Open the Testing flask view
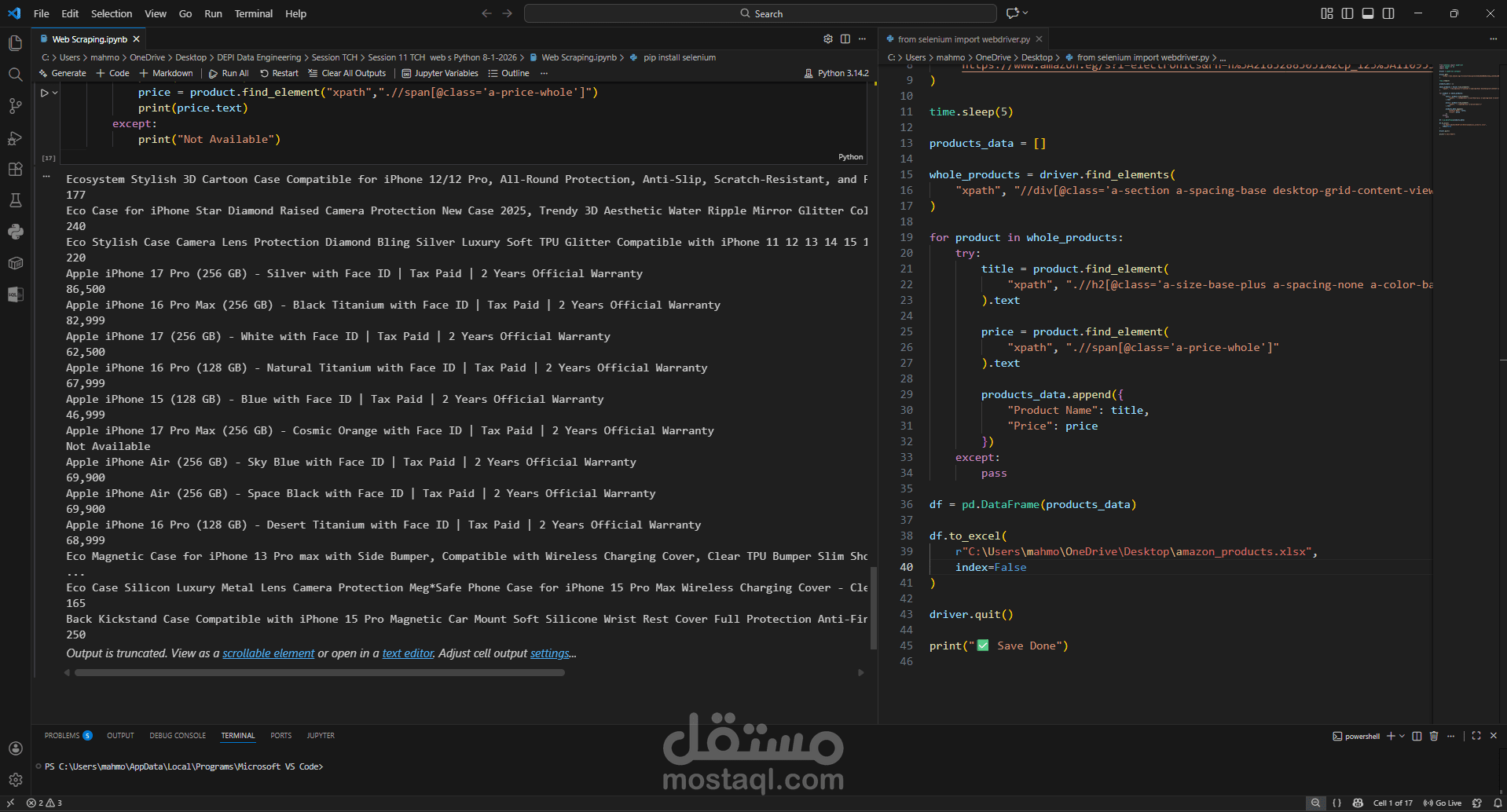 [15, 200]
